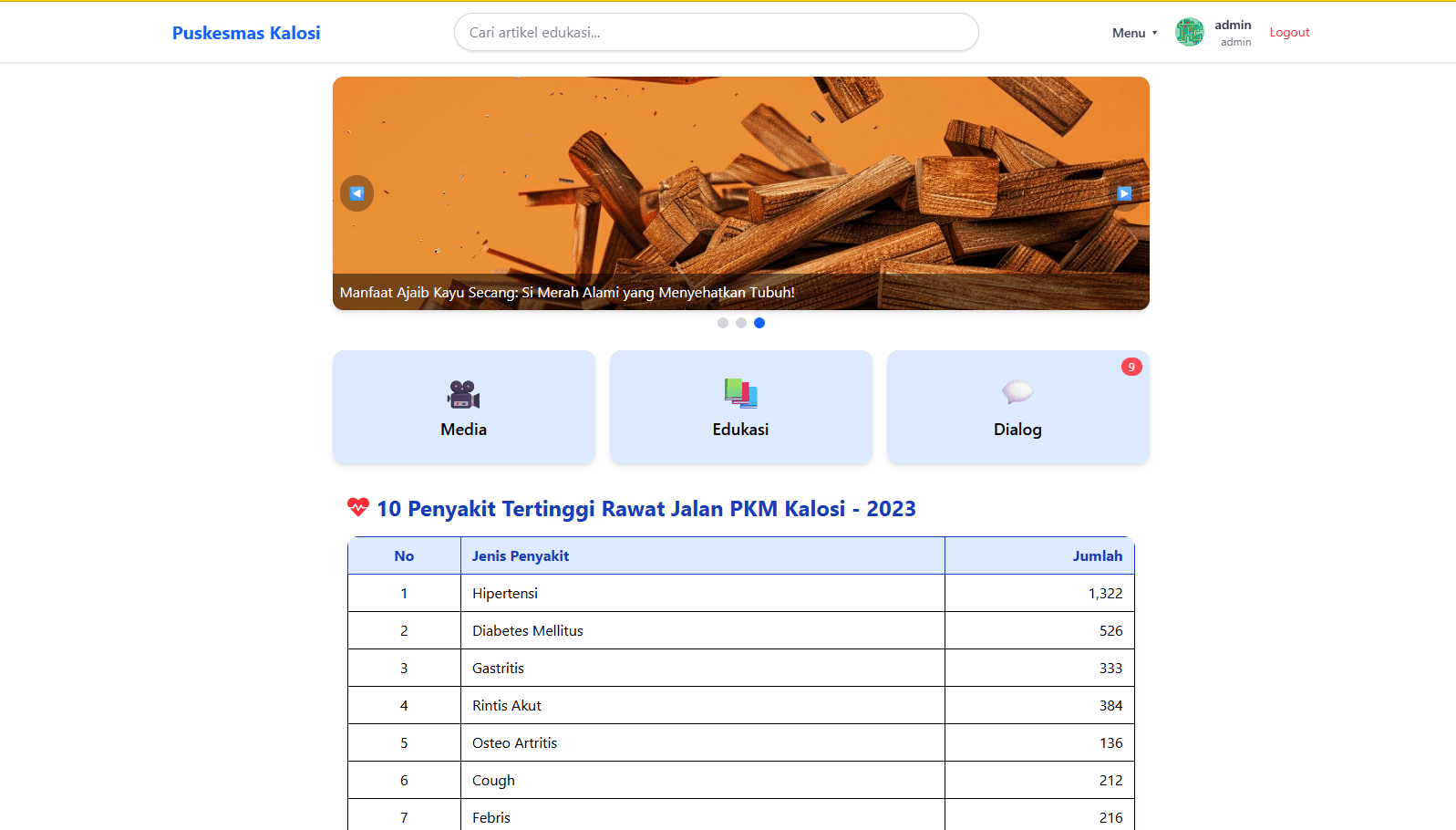Click the Manfaat Ajaib Kayu Secang caption
The height and width of the screenshot is (830, 1456).
click(567, 293)
